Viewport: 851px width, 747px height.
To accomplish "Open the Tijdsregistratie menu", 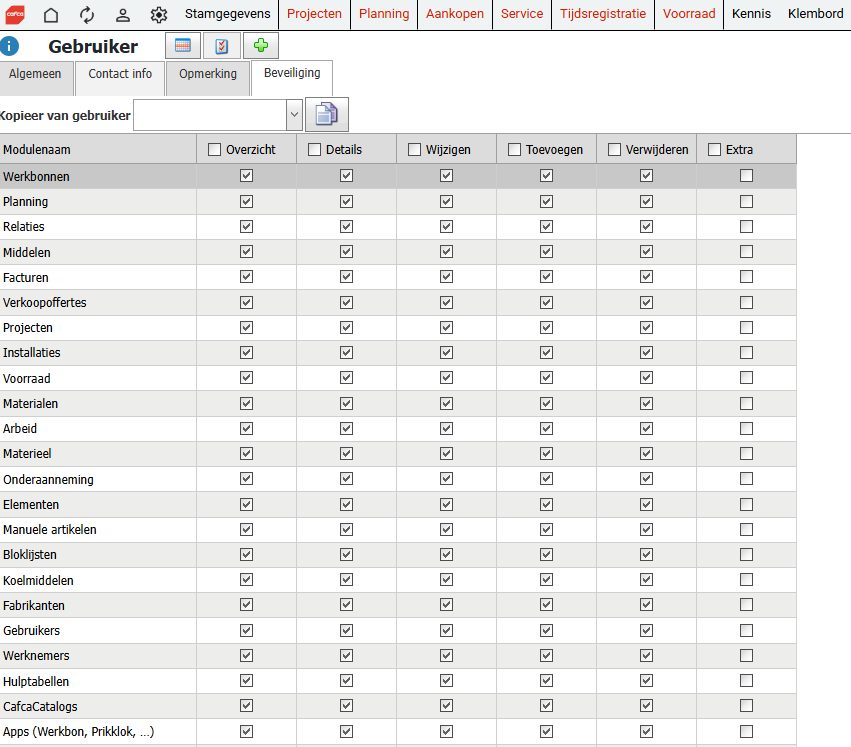I will pyautogui.click(x=603, y=14).
